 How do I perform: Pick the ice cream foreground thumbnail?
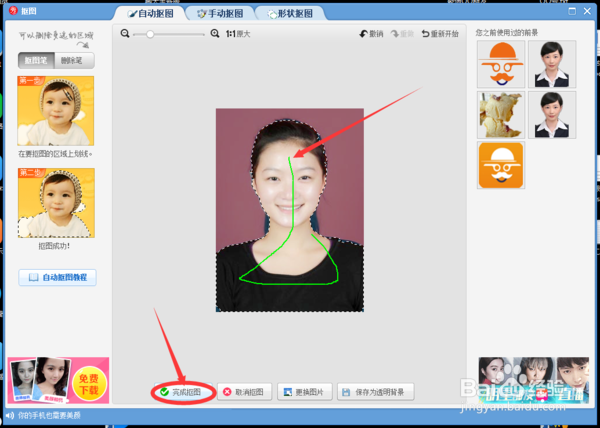pos(501,115)
